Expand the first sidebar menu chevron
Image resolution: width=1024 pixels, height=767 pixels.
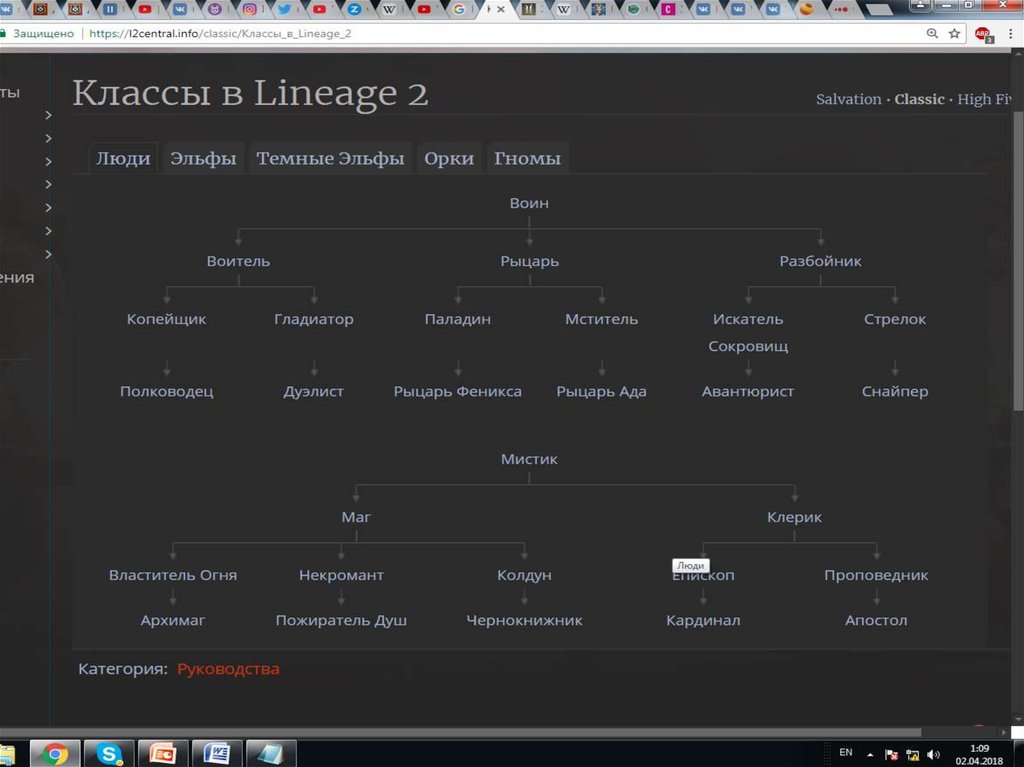(x=48, y=115)
